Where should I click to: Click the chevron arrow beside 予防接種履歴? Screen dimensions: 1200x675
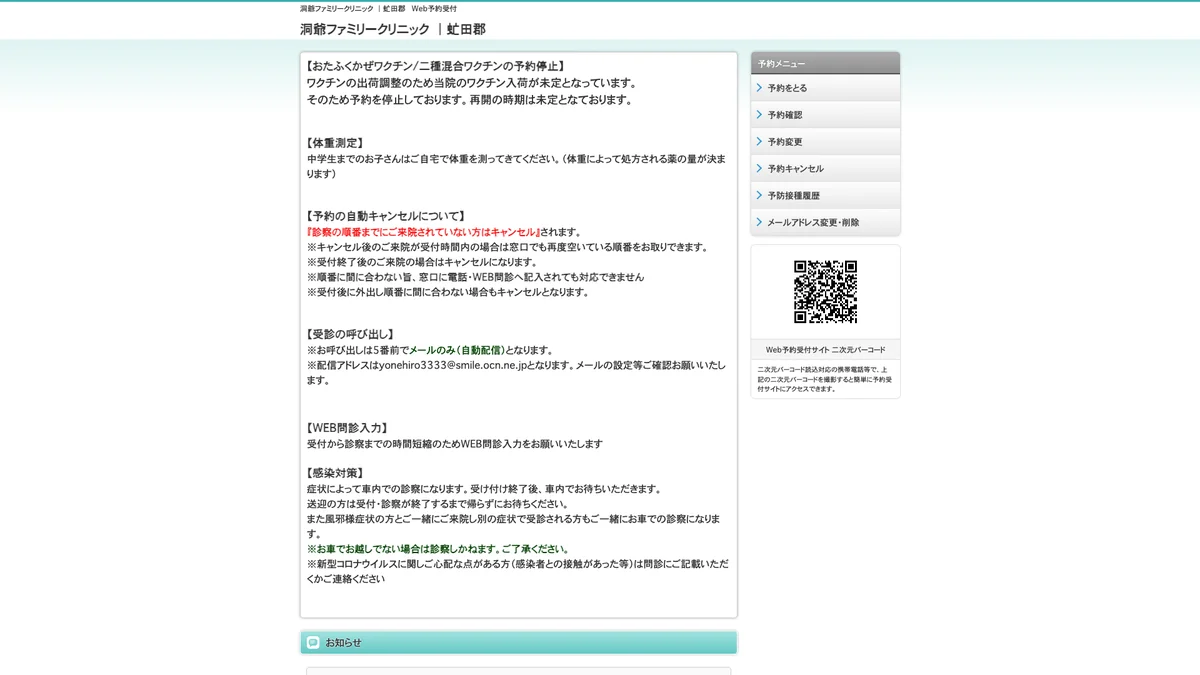click(x=760, y=196)
